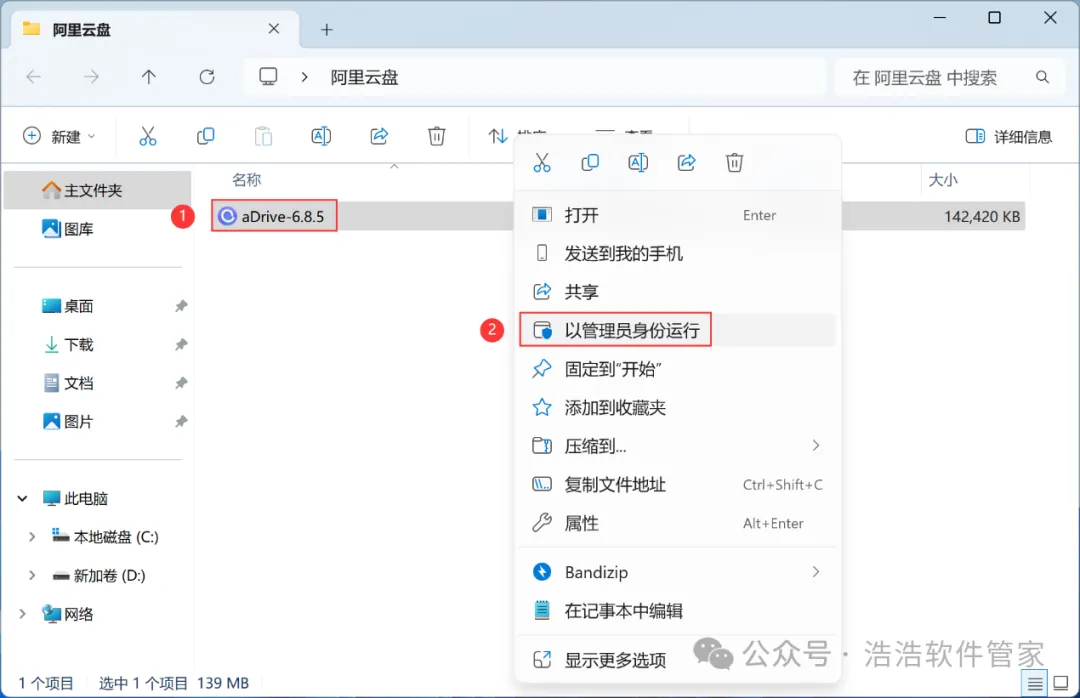Open 属性 from the context menu
Image resolution: width=1080 pixels, height=698 pixels.
678,524
